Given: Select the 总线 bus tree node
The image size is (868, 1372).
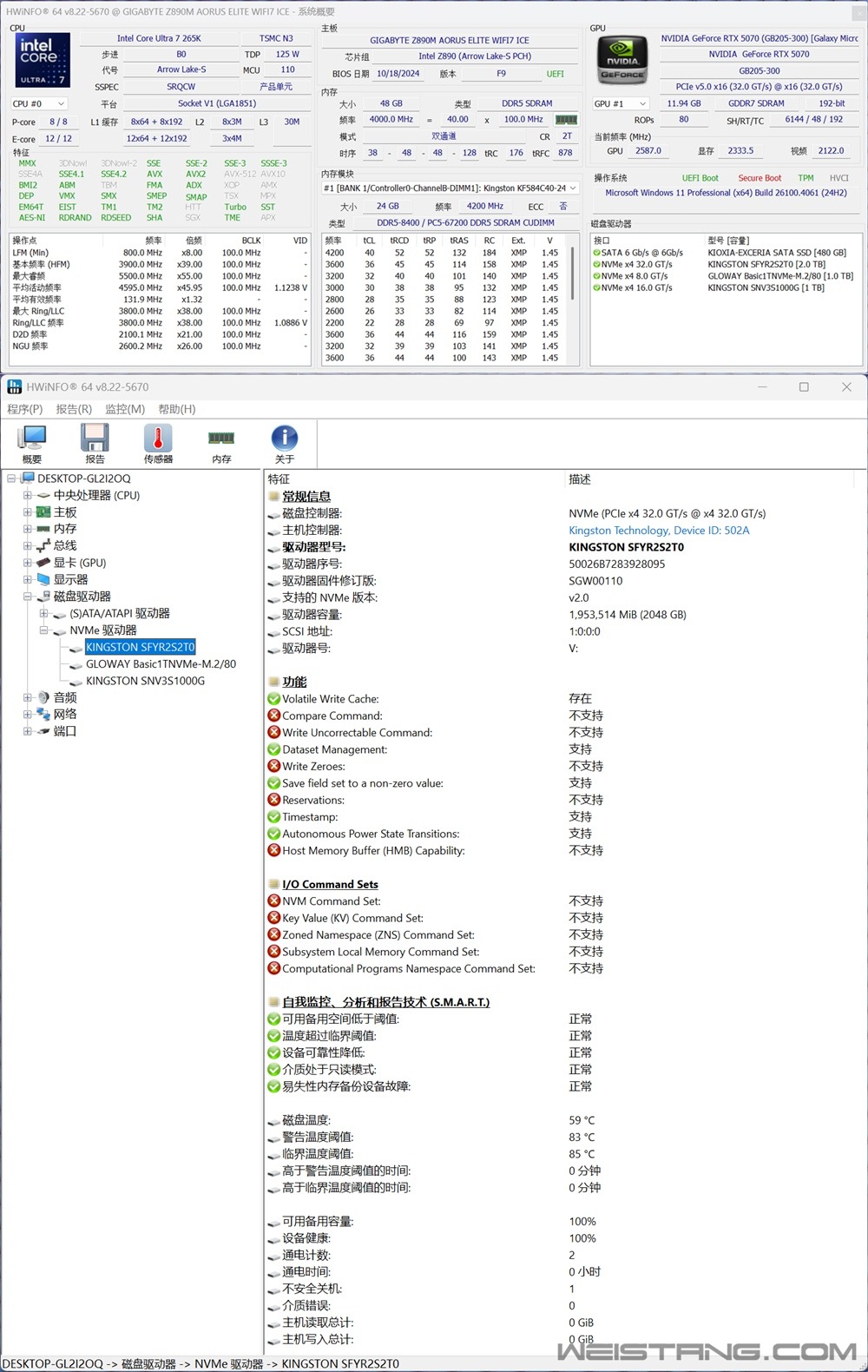Looking at the screenshot, I should click(x=65, y=545).
